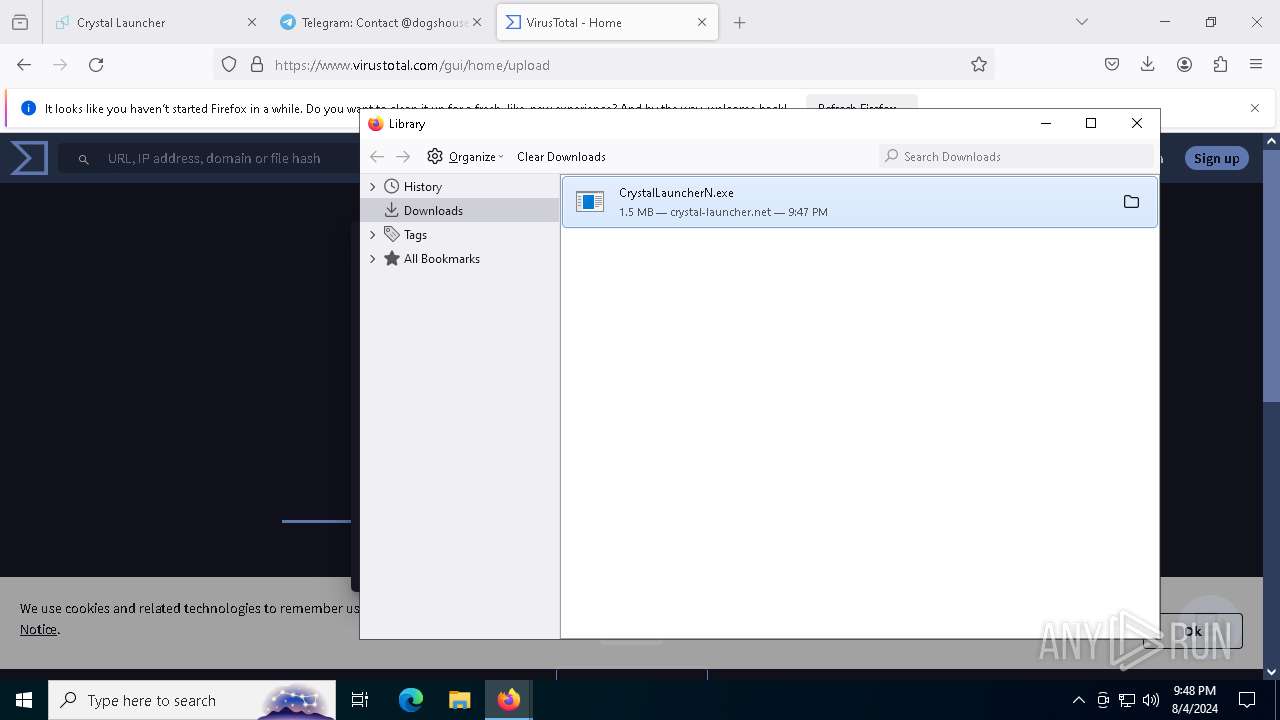Click CrystalLauncherN.exe file type icon

pyautogui.click(x=590, y=202)
